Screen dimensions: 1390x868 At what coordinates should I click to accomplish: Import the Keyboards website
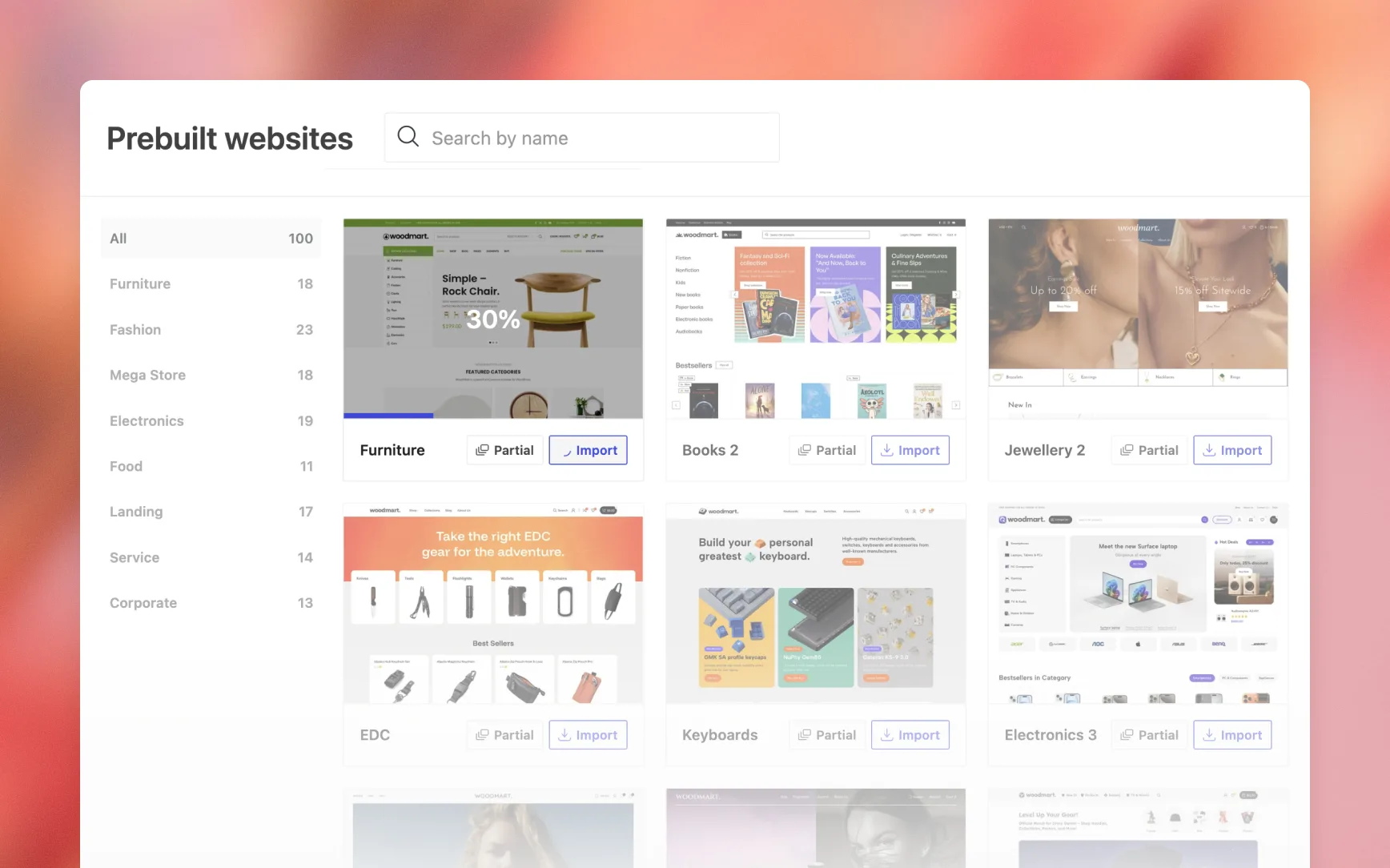pos(910,735)
